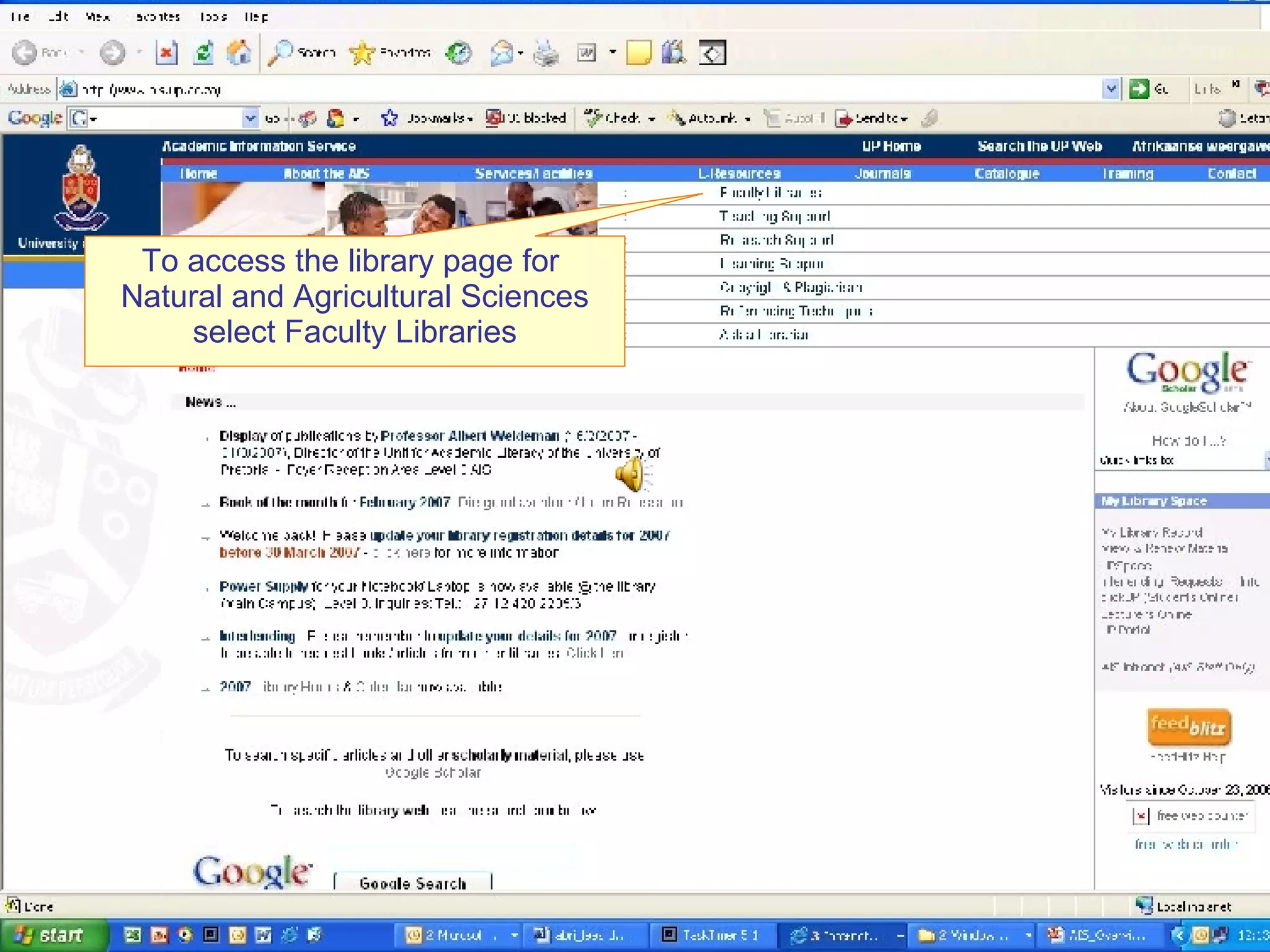The width and height of the screenshot is (1270, 952).
Task: Open the Journals navigation tab
Action: pos(883,174)
